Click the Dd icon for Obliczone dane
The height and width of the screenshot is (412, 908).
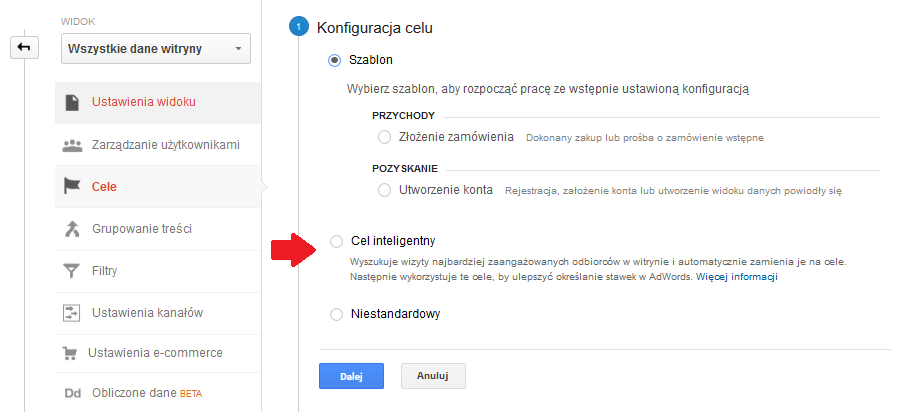[72, 393]
